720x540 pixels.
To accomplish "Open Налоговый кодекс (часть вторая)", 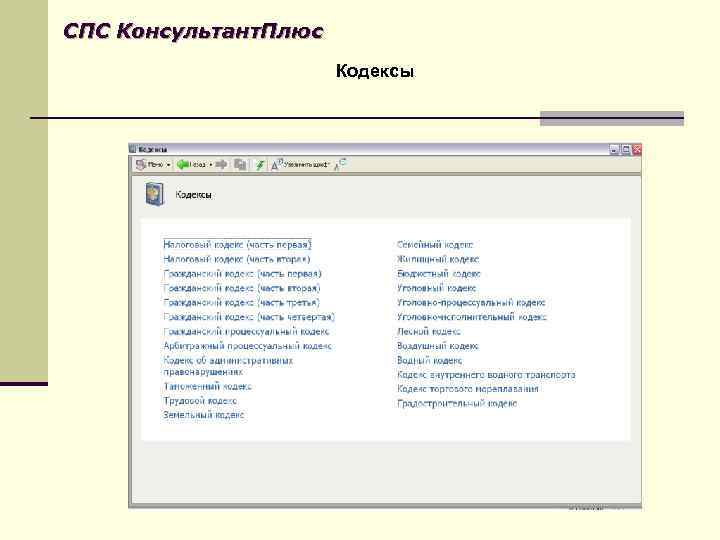I will point(237,259).
